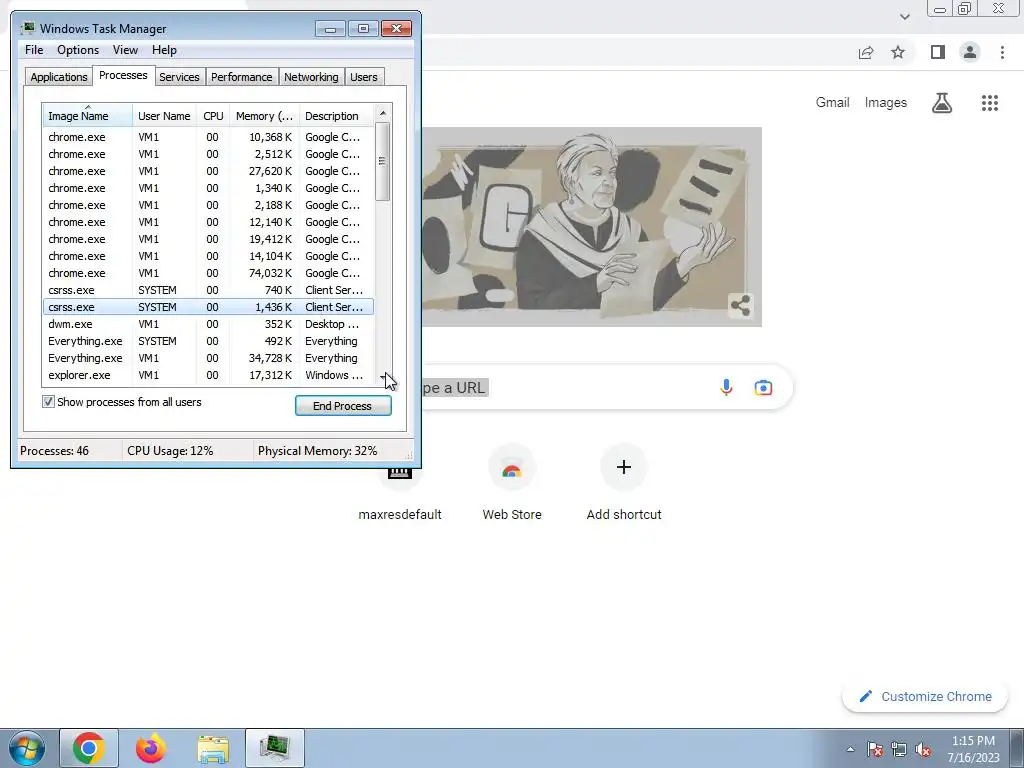This screenshot has height=768, width=1024.
Task: Sort by User Name column header
Action: 164,116
